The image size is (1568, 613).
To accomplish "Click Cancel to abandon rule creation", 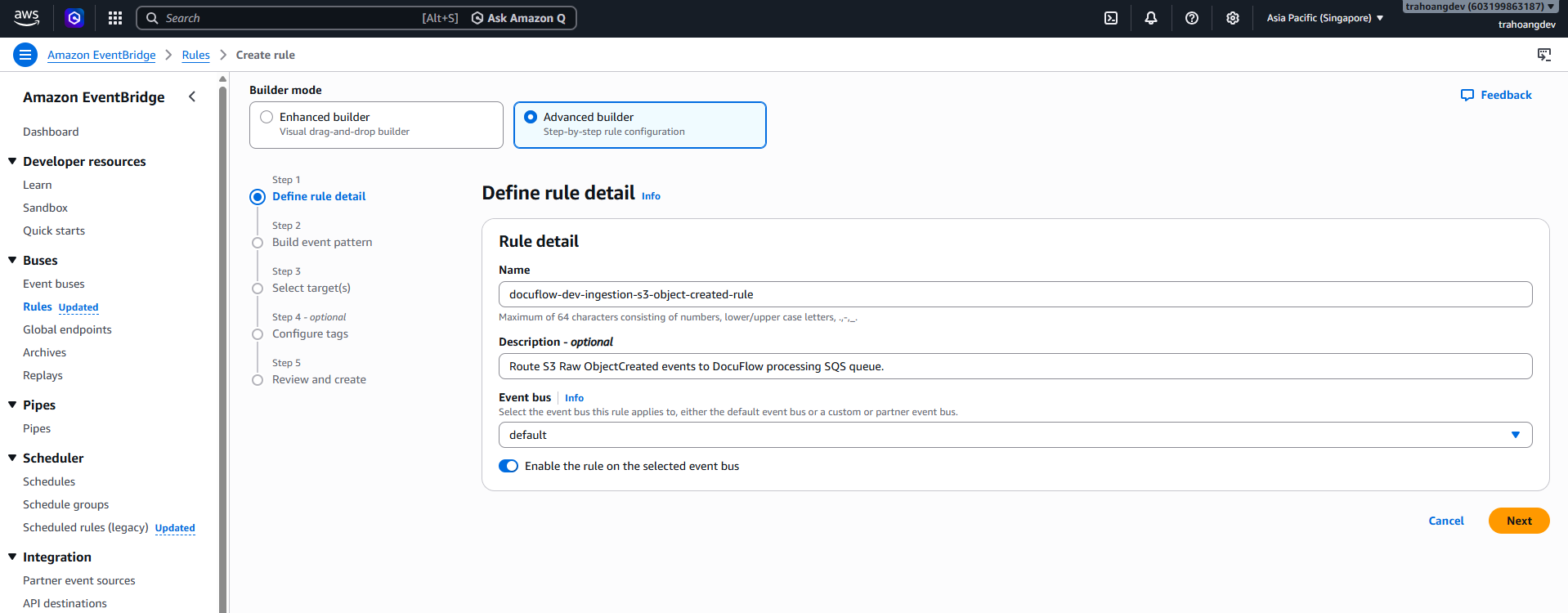I will click(1446, 521).
